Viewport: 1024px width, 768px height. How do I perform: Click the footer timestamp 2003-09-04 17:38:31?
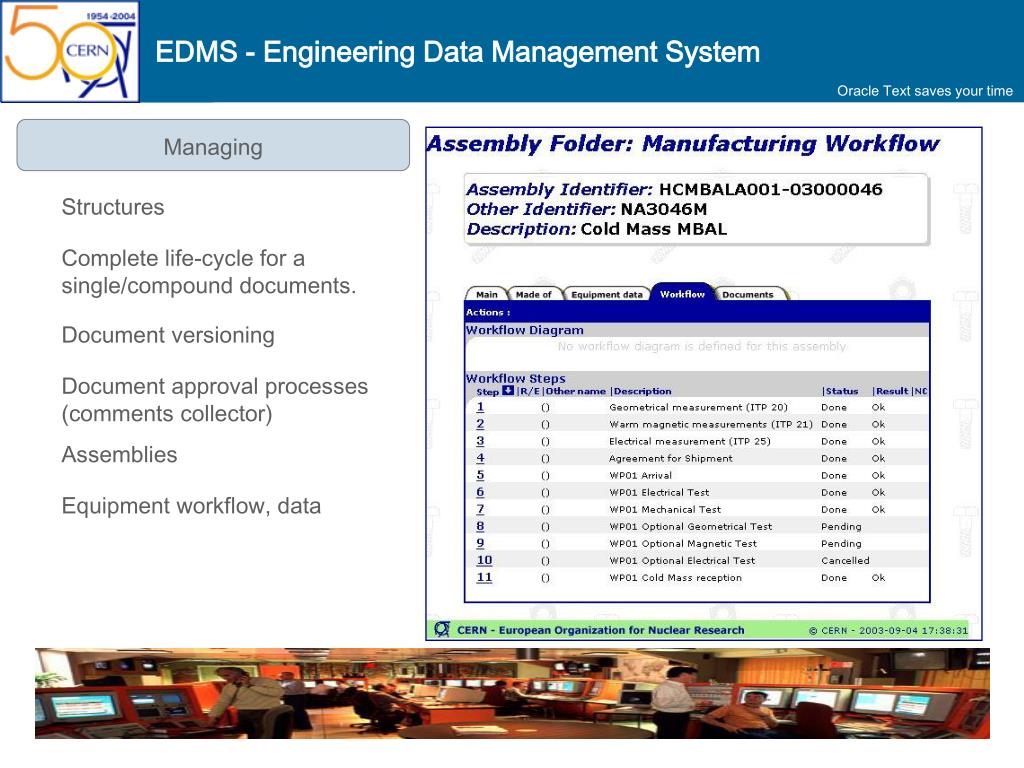(x=913, y=630)
